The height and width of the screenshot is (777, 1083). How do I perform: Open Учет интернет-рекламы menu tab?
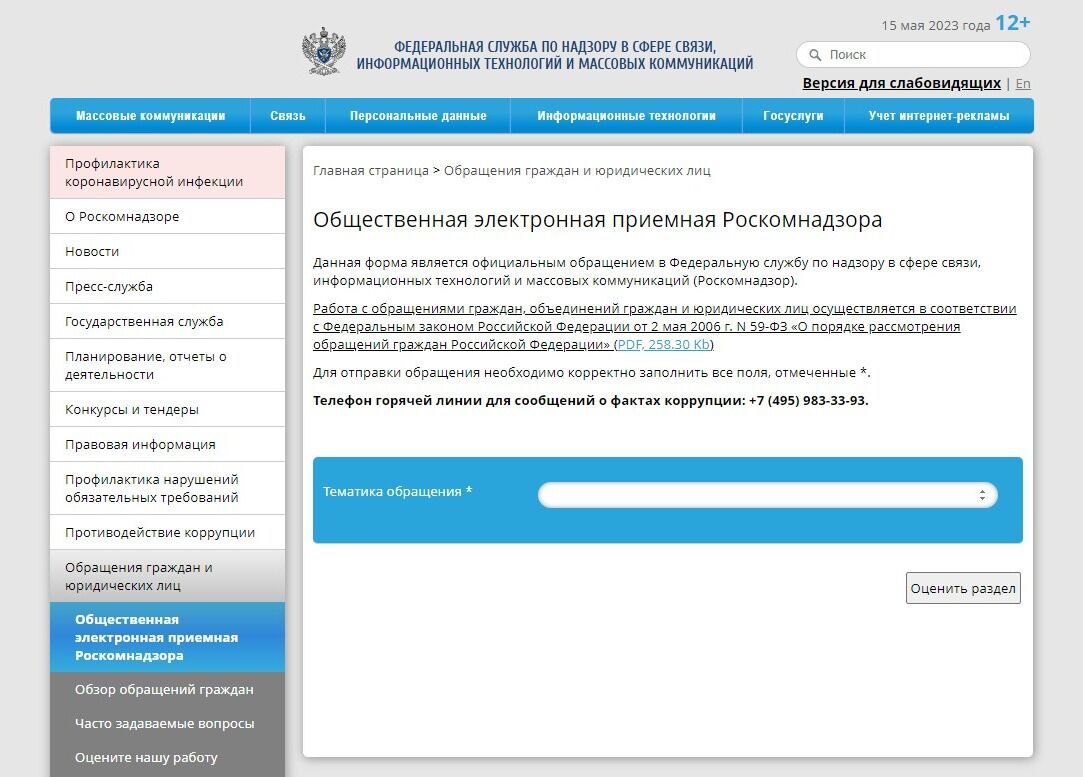pos(939,115)
